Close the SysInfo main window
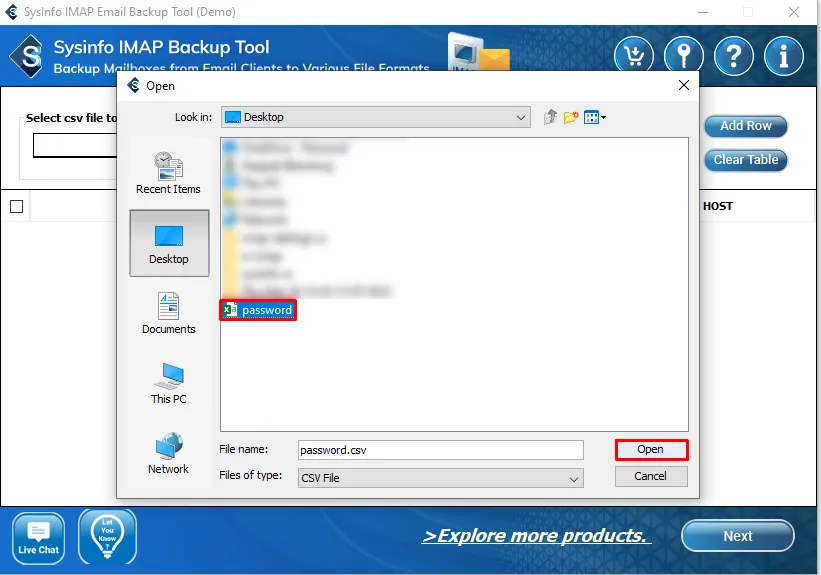The image size is (821, 575). (794, 12)
